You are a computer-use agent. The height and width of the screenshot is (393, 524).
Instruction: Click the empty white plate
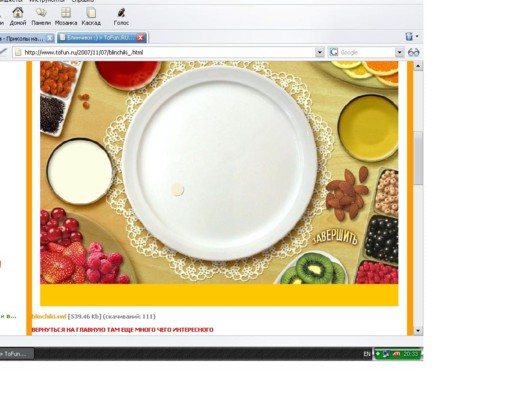point(220,163)
